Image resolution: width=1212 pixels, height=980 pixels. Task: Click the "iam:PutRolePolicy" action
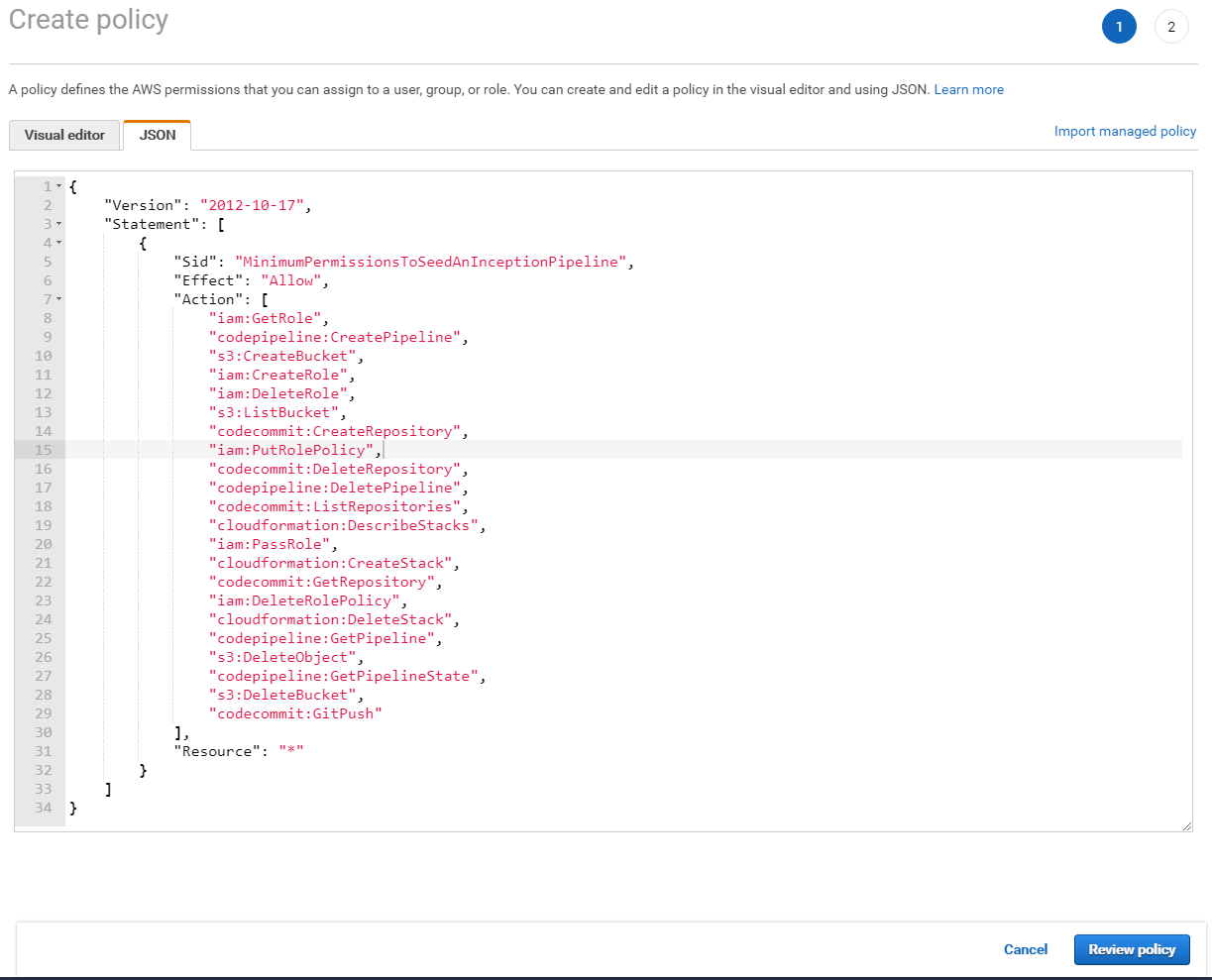(291, 450)
